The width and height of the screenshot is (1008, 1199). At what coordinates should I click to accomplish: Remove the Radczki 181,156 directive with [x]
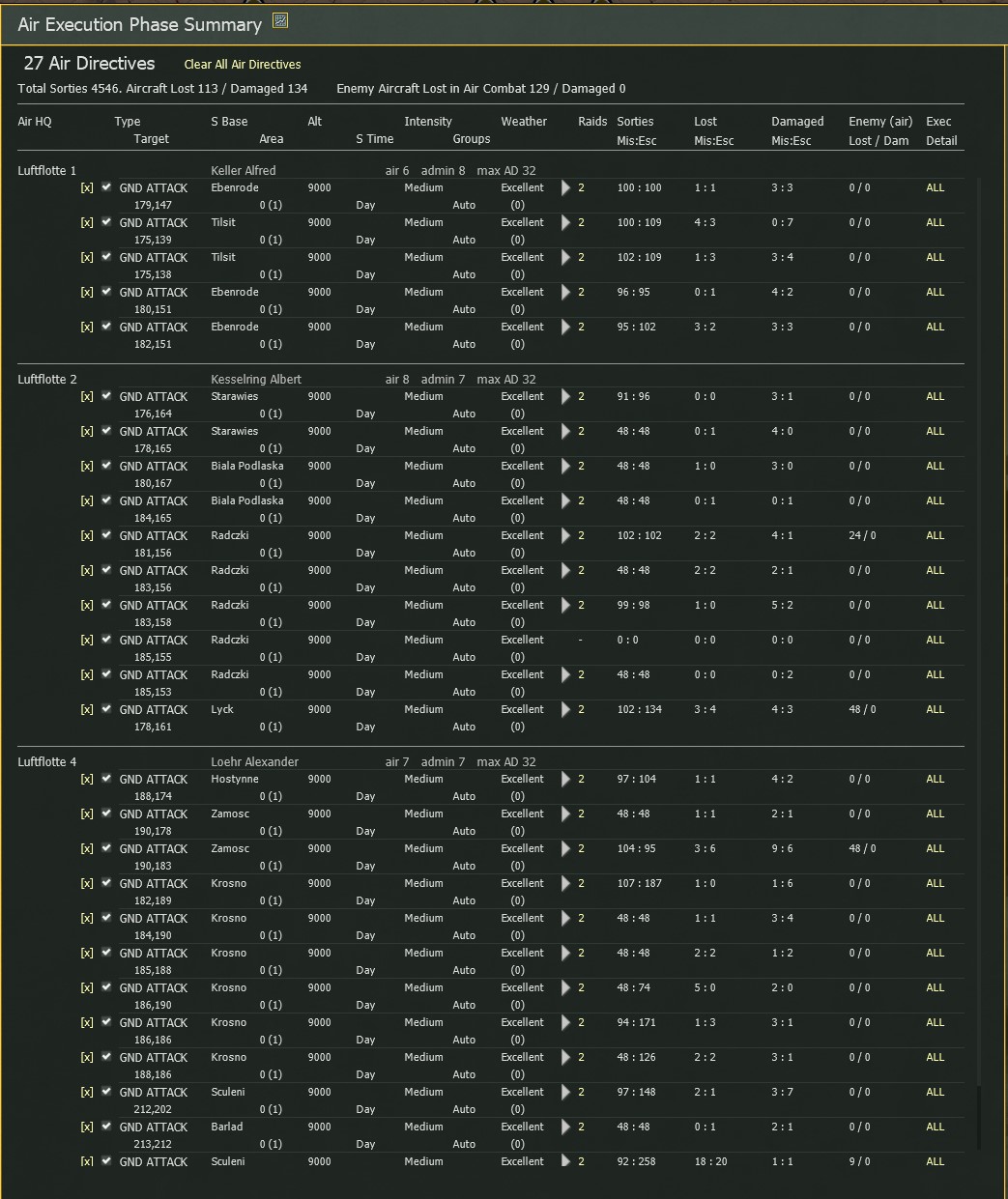[x=87, y=535]
